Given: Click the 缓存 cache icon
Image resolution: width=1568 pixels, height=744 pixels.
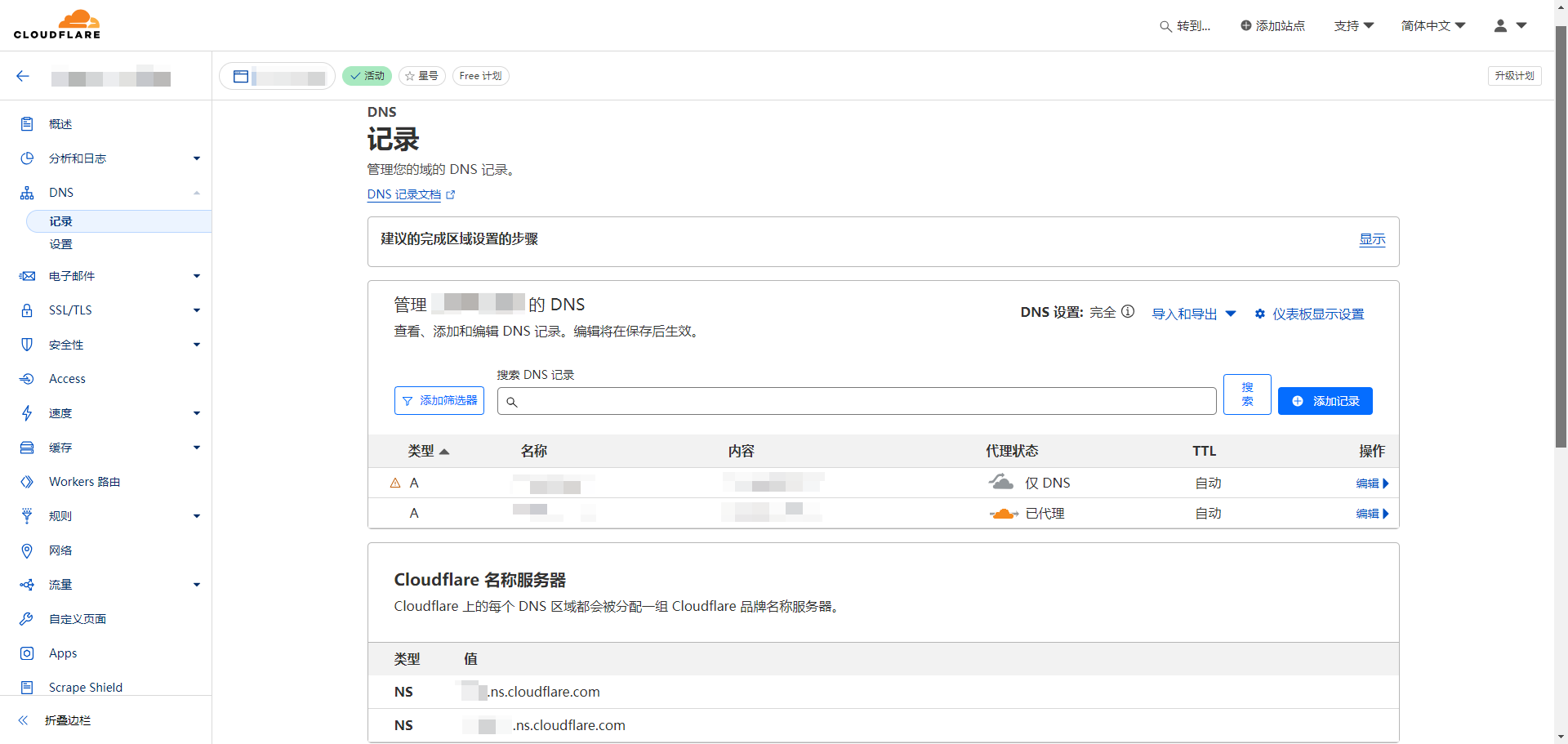Looking at the screenshot, I should coord(27,448).
